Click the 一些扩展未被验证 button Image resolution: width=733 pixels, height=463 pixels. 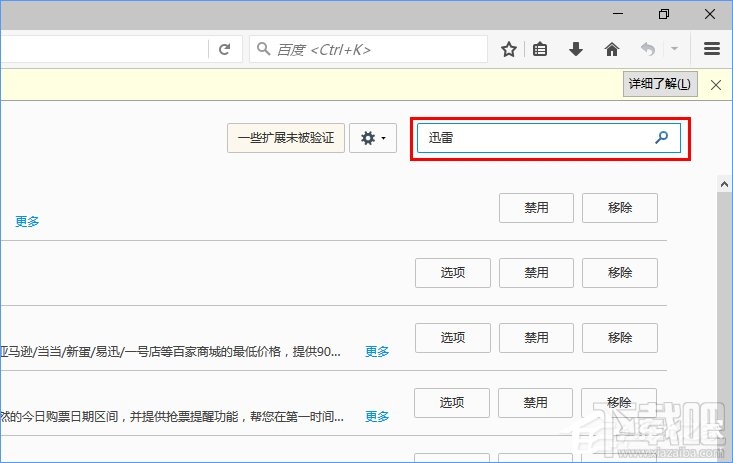[286, 138]
